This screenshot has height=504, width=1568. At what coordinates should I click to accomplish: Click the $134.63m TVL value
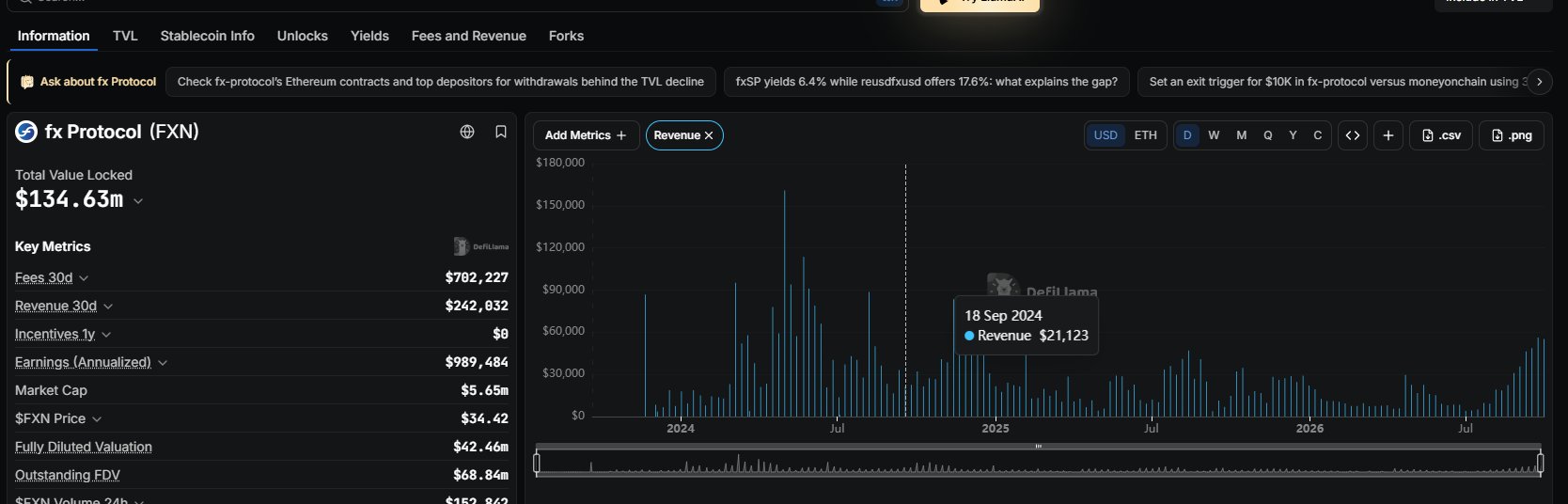(70, 199)
